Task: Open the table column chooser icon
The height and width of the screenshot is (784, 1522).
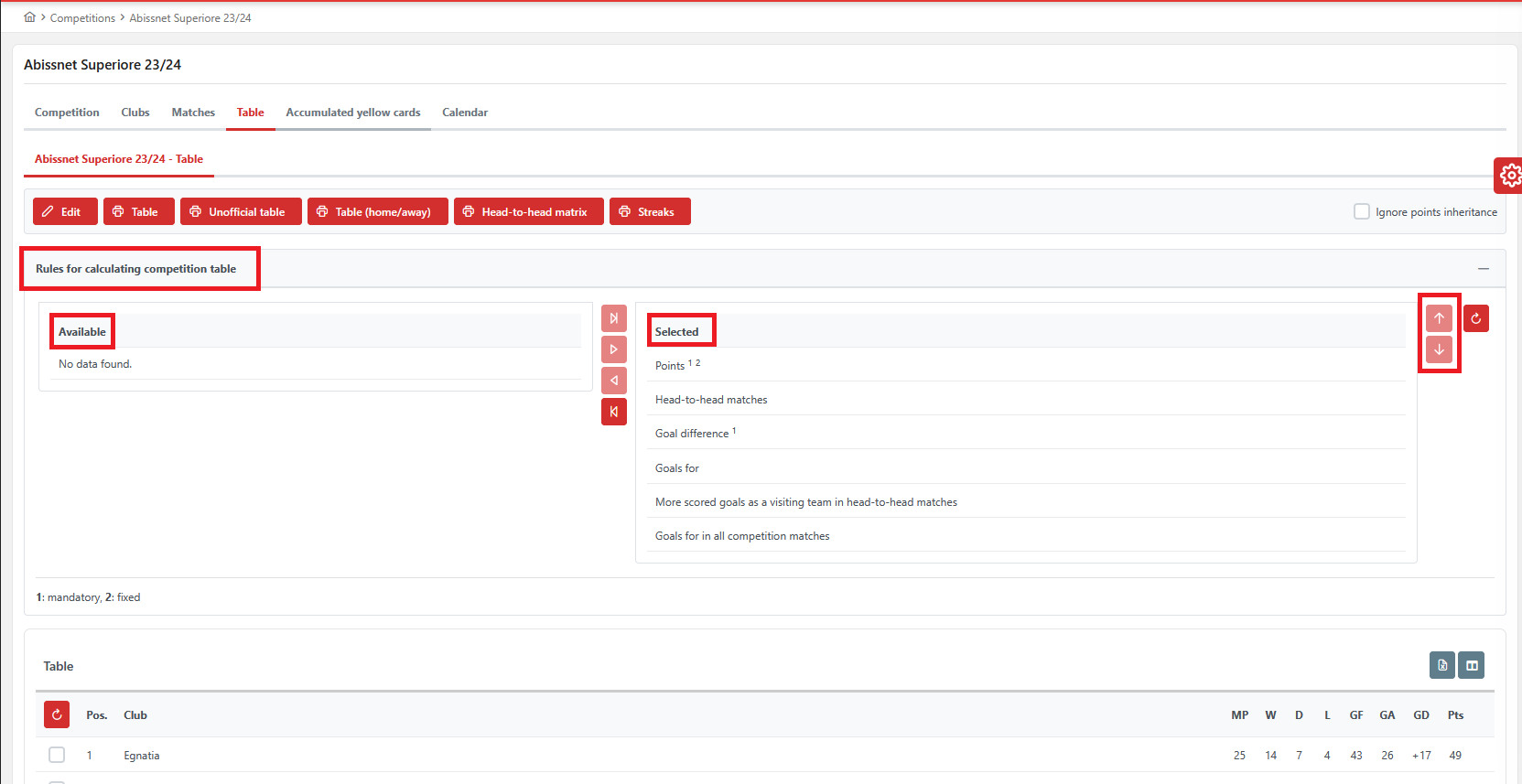Action: (1472, 665)
